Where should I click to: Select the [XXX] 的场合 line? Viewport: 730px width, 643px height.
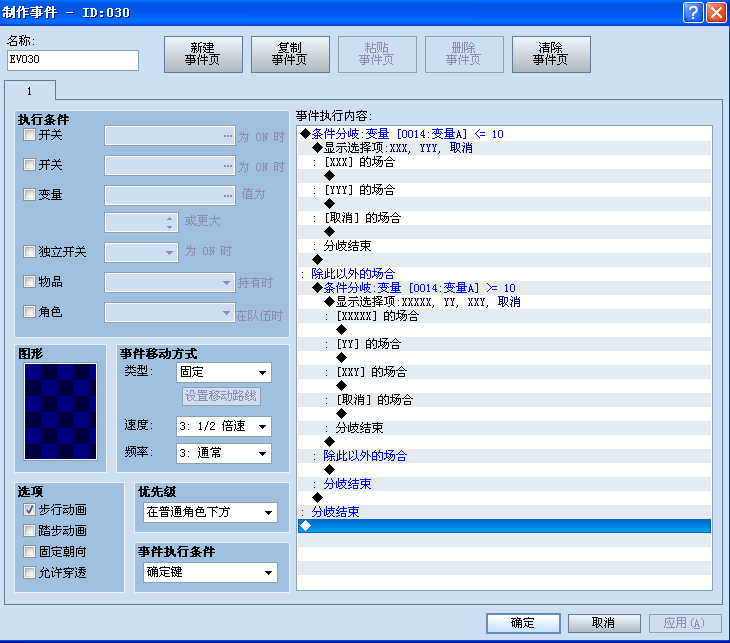(x=504, y=162)
